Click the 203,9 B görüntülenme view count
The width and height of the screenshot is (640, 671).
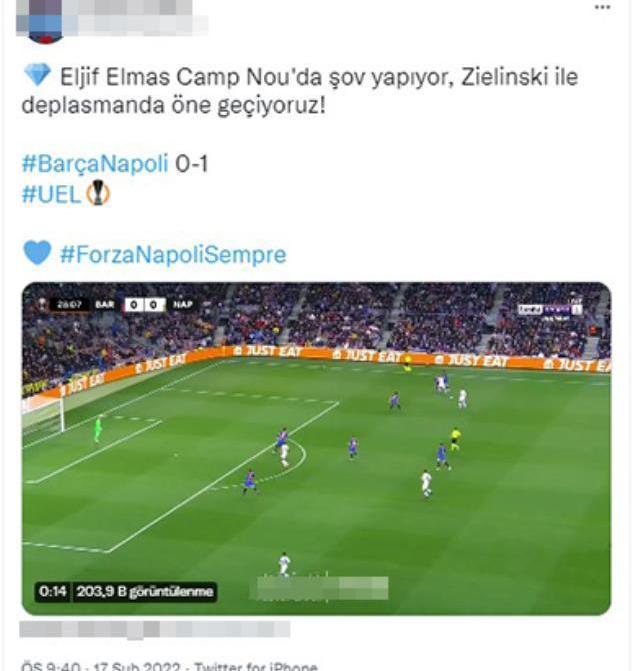point(145,592)
